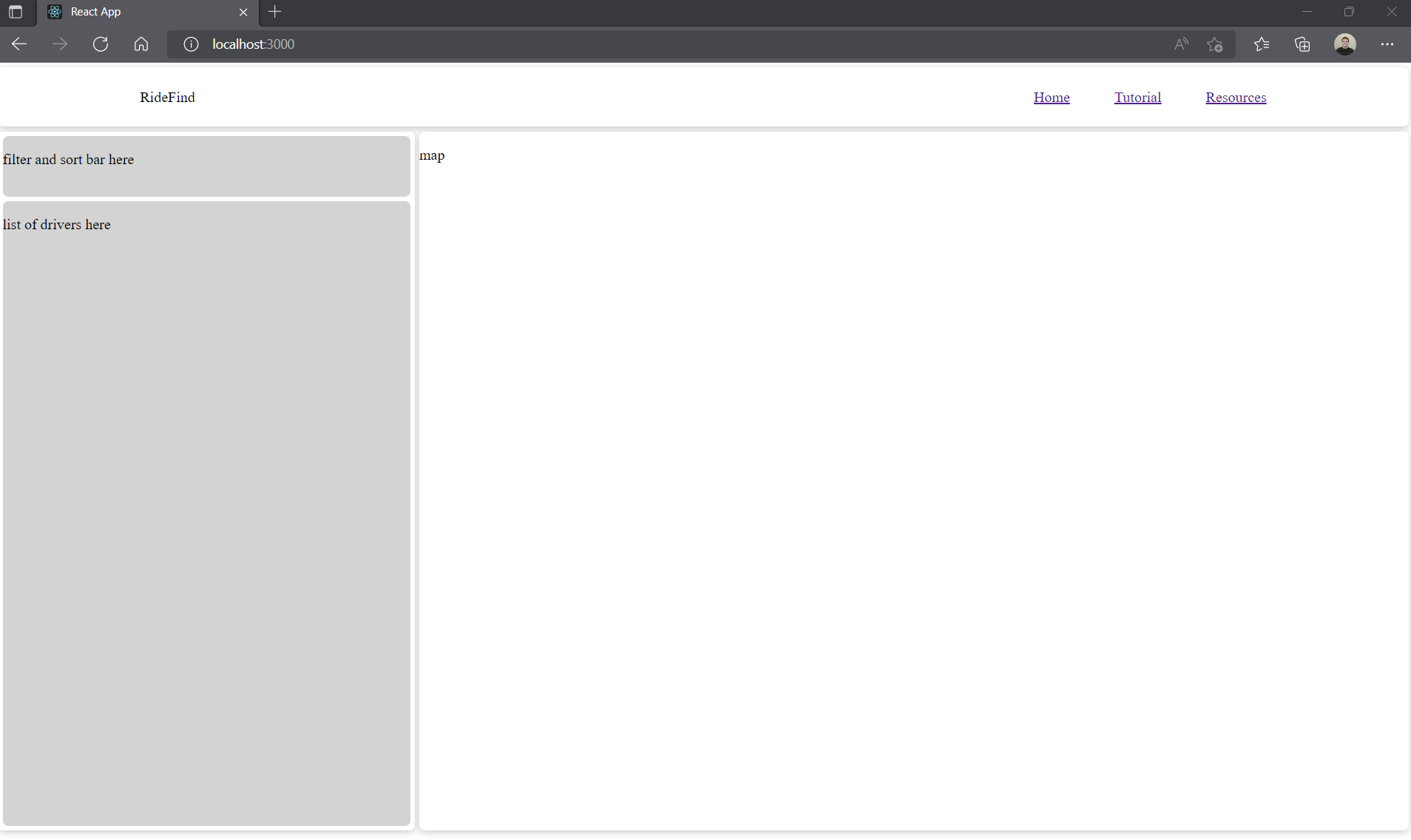Go to browser Home icon

pos(141,44)
